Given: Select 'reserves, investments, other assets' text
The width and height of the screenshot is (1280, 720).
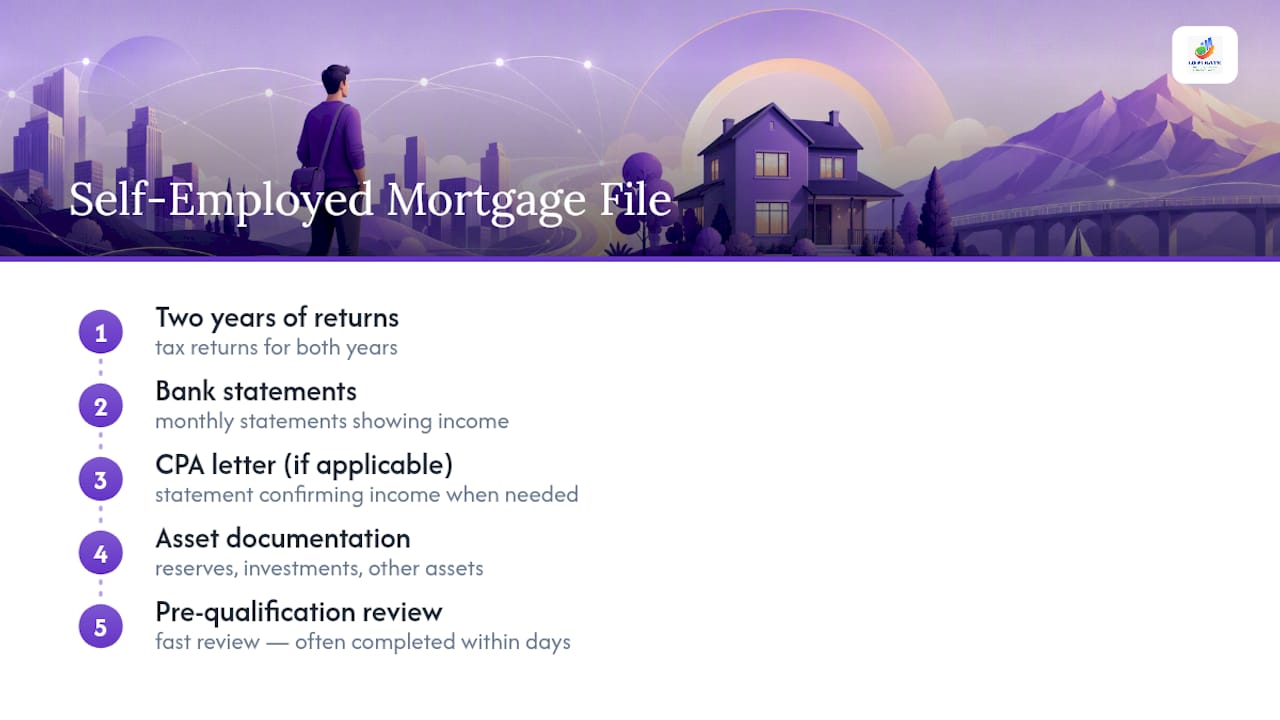Looking at the screenshot, I should [319, 569].
